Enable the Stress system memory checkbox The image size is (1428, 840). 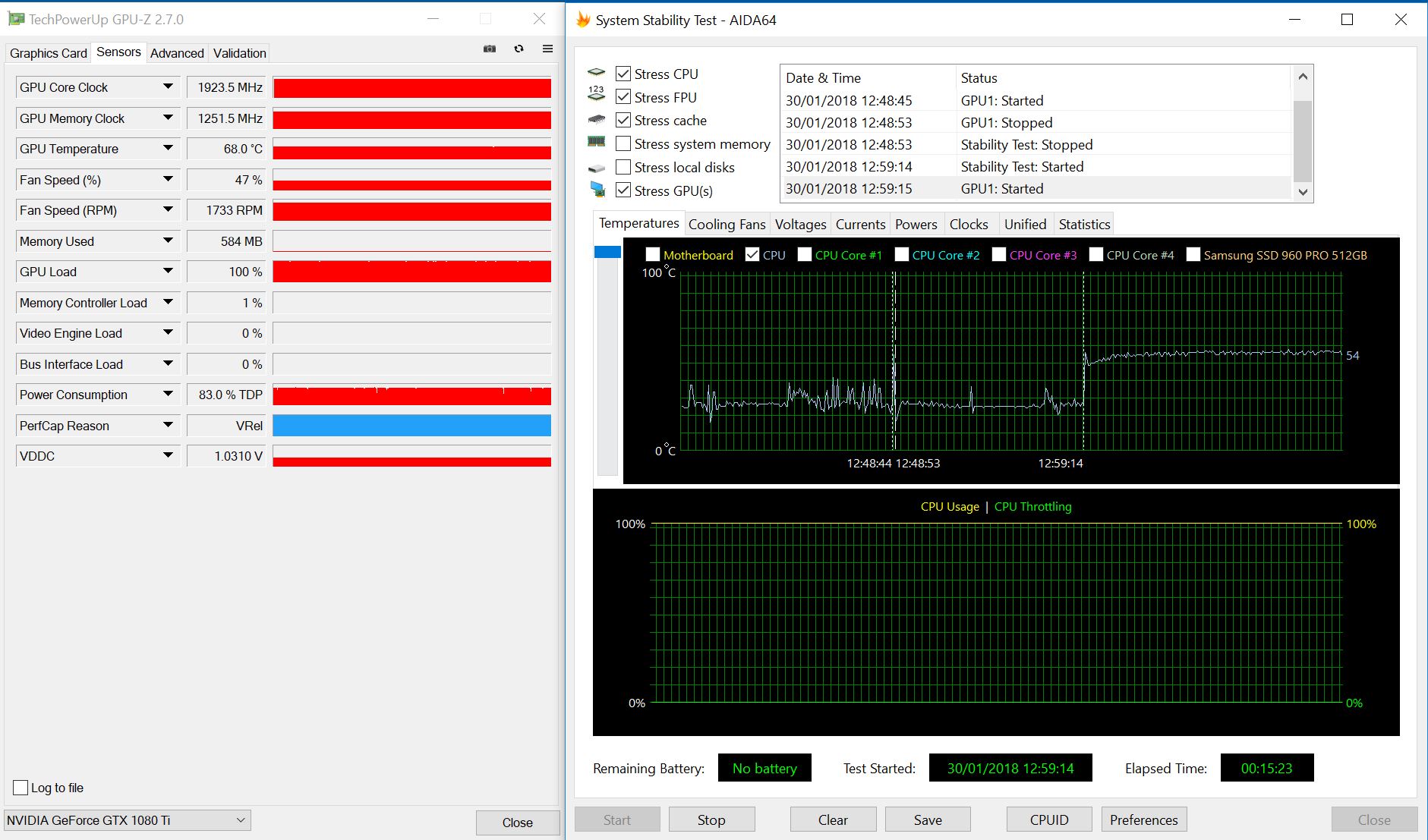(623, 143)
